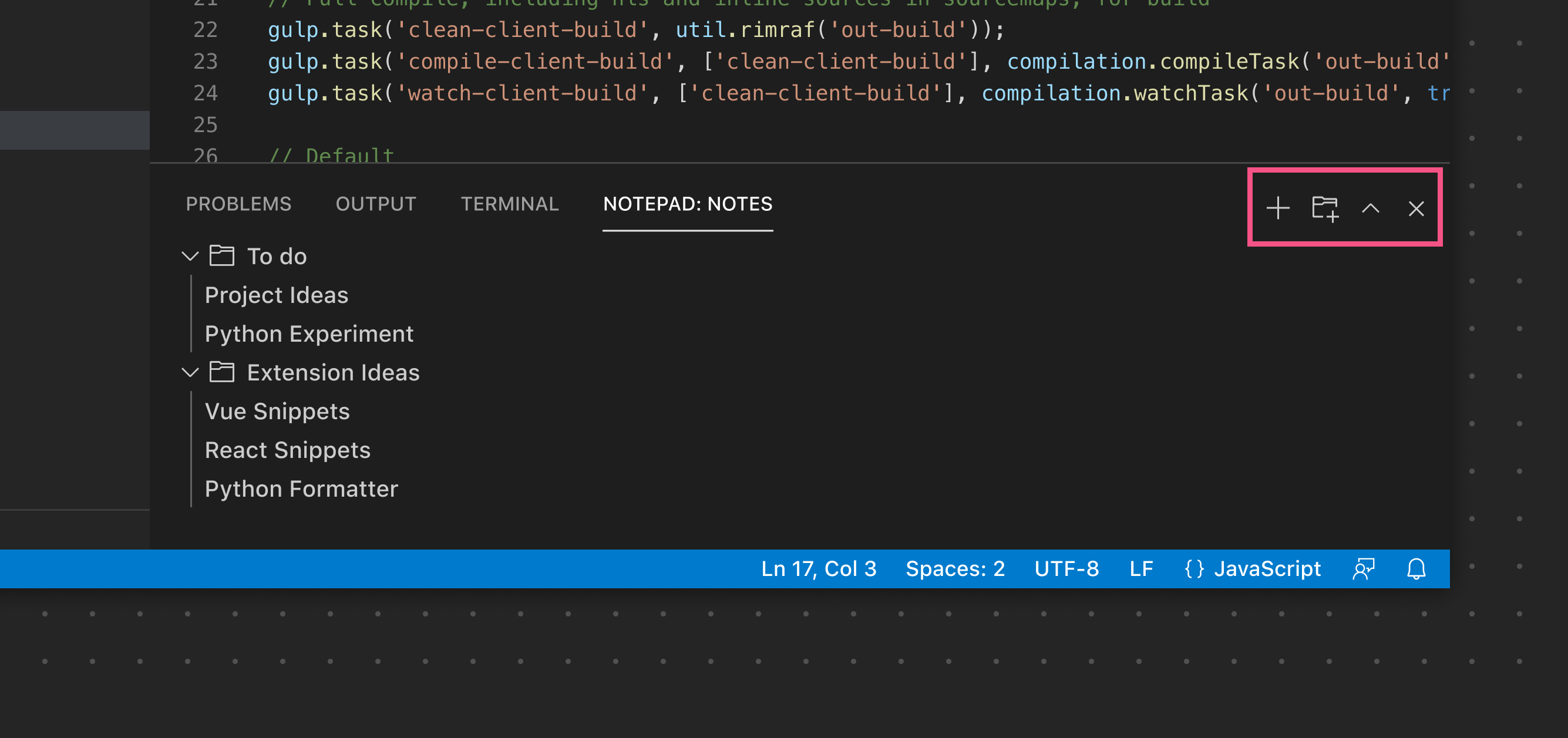Select the Project Ideas note

277,294
